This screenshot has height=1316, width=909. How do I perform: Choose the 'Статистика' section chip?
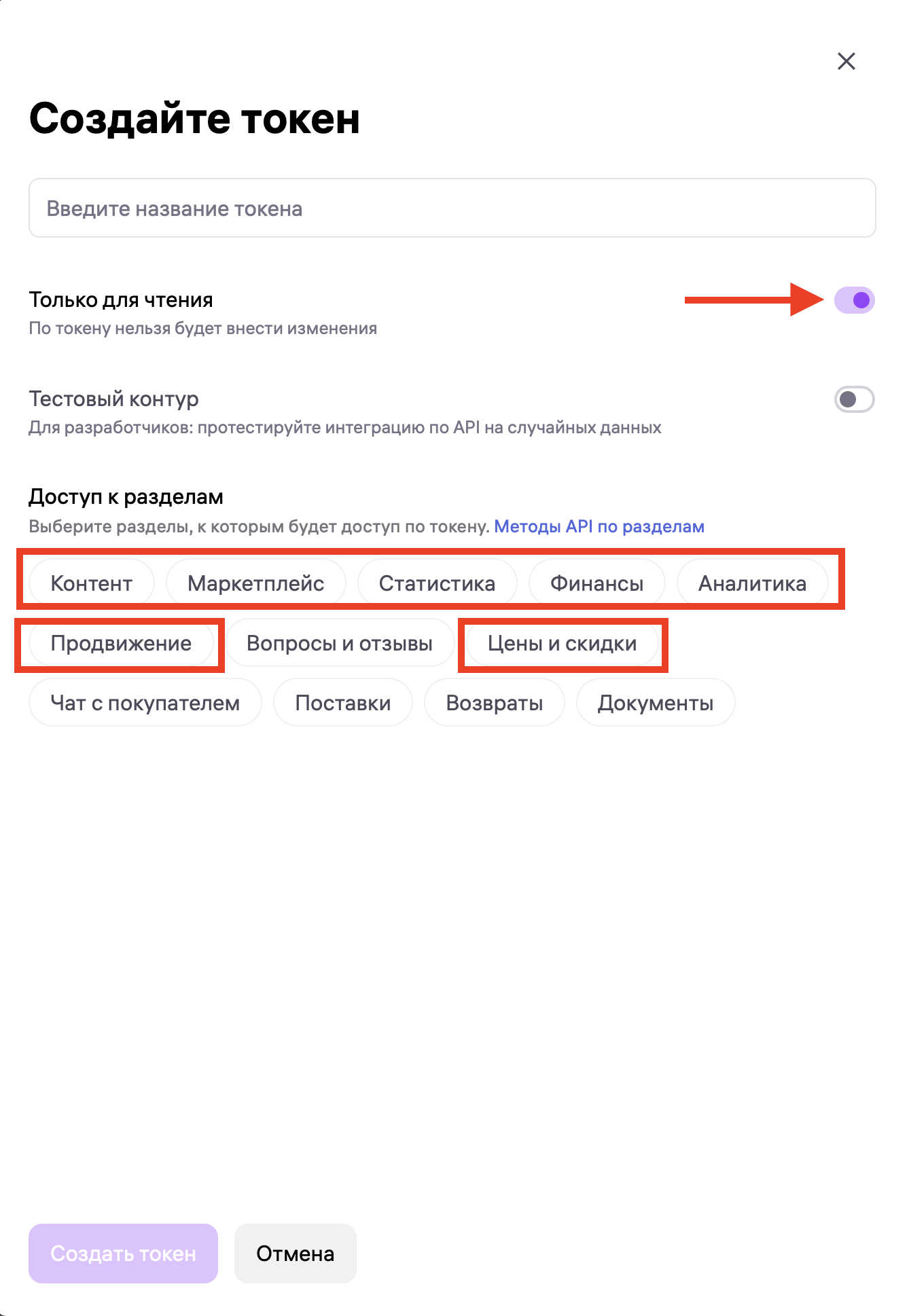437,583
